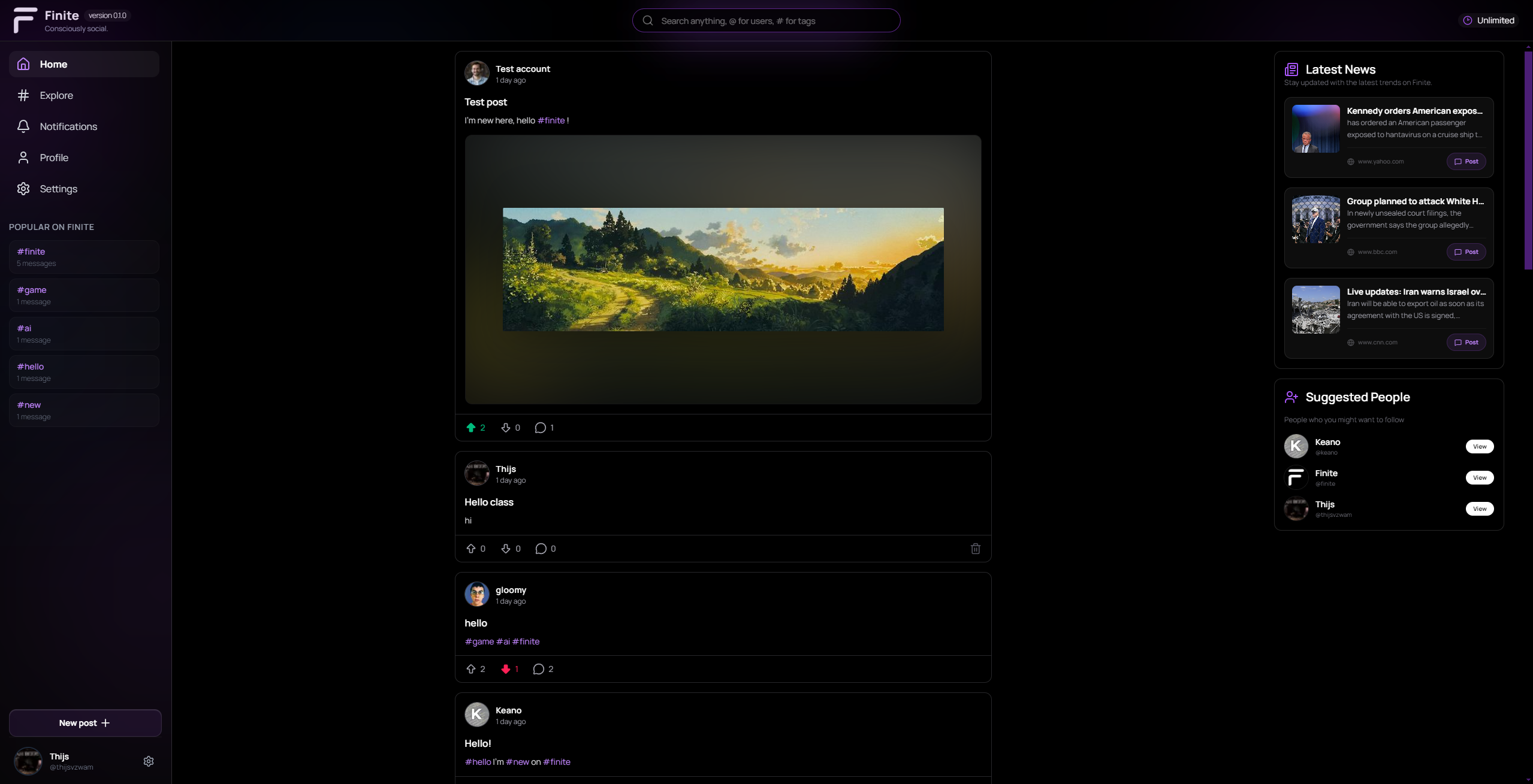Create a post with New post button
Viewport: 1533px width, 784px height.
(x=85, y=723)
